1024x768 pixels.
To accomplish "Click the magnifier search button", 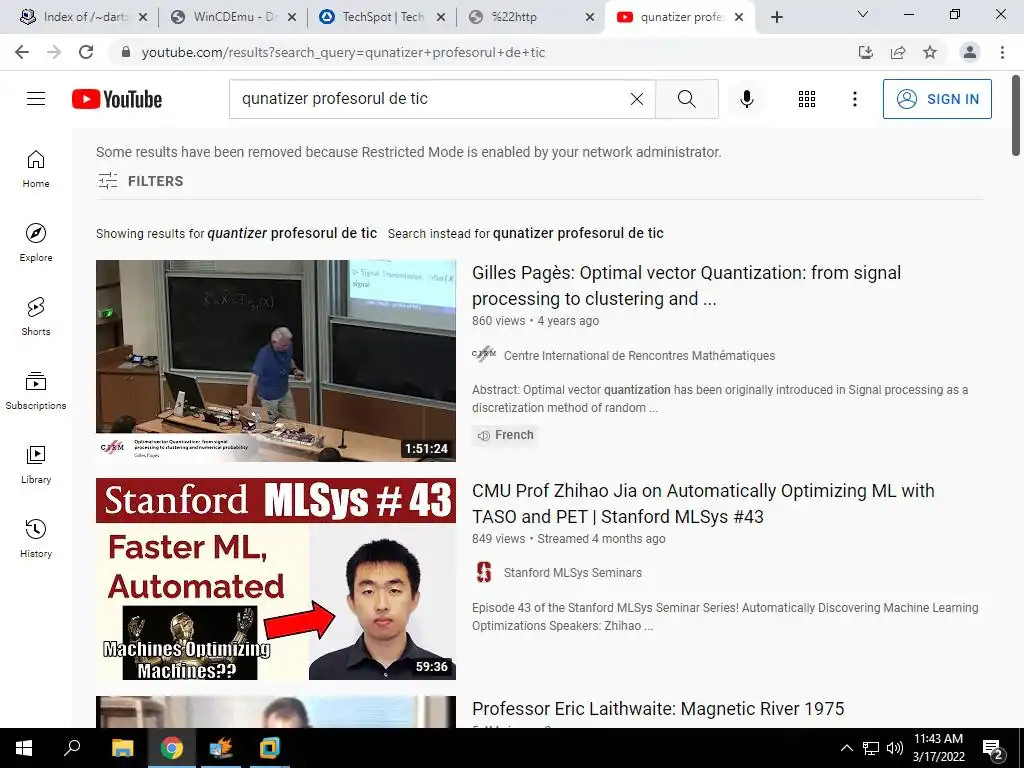I will [x=686, y=99].
